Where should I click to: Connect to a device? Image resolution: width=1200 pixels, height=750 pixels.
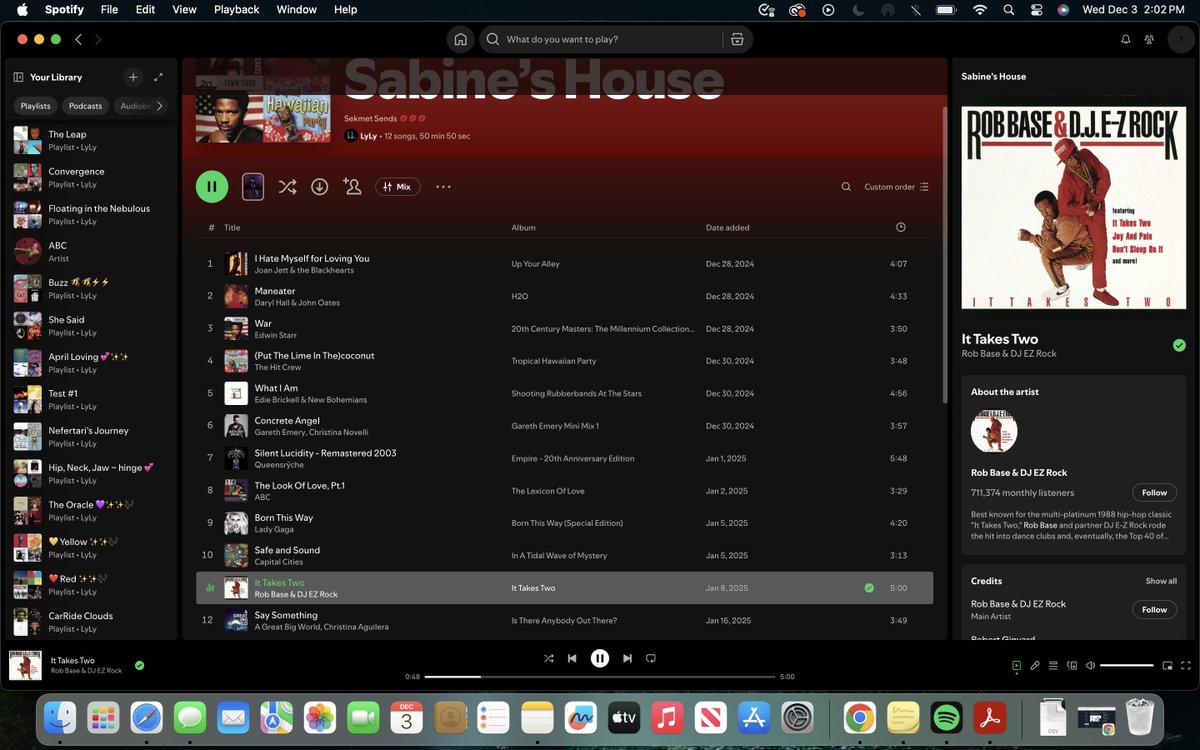point(1072,665)
